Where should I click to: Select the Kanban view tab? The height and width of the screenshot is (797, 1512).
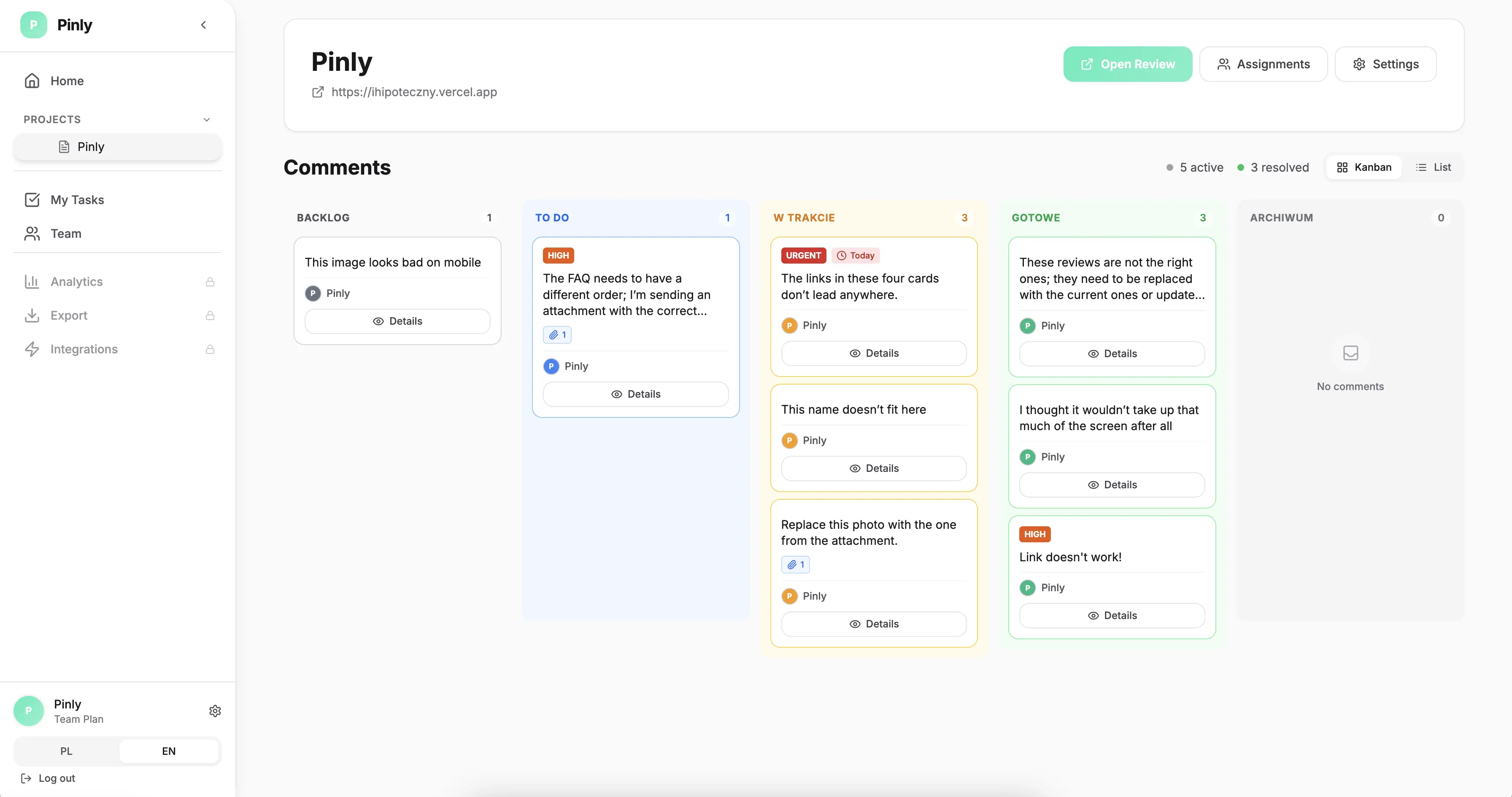tap(1363, 167)
